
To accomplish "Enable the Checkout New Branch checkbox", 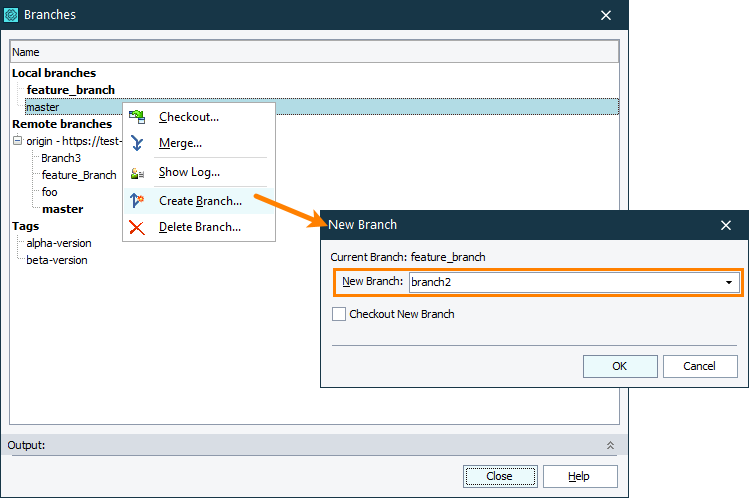I will click(338, 314).
